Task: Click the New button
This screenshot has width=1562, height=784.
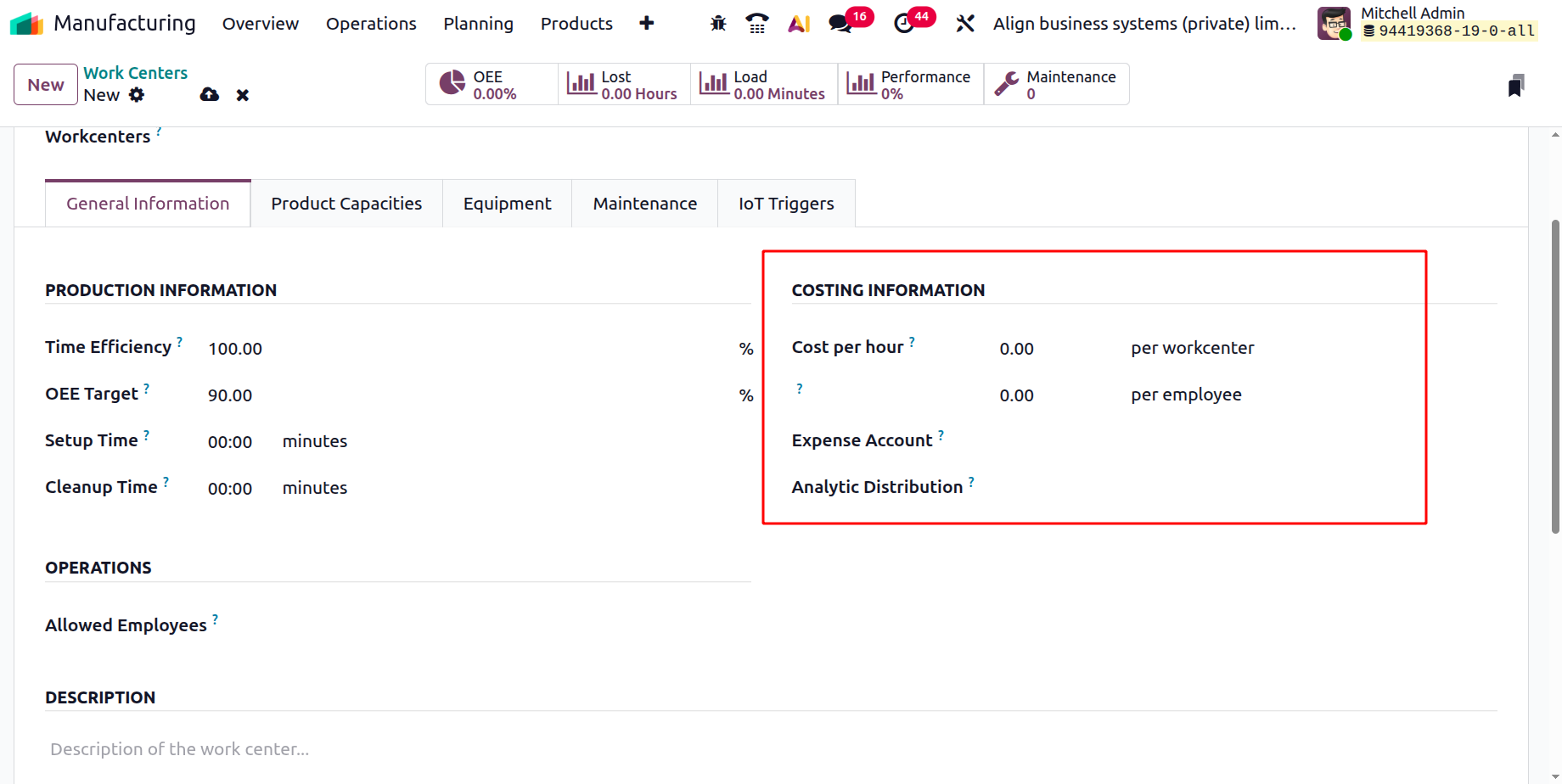Action: click(x=46, y=85)
